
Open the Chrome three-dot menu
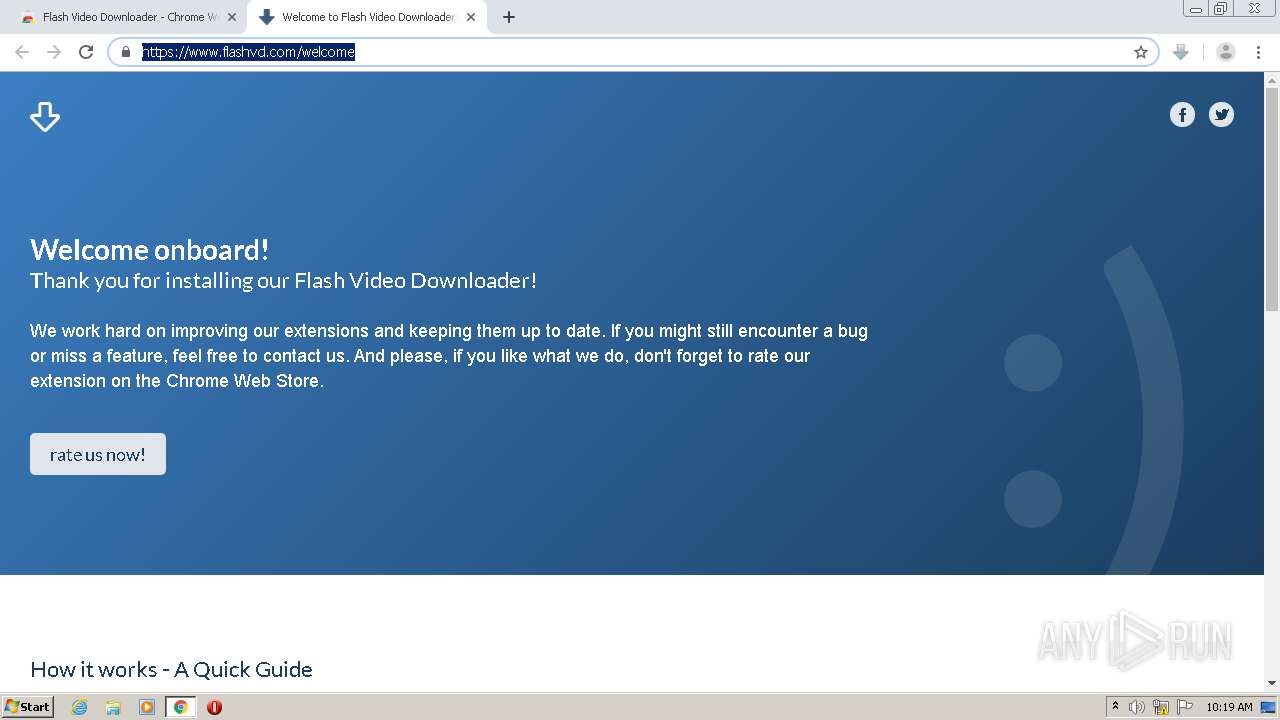click(x=1259, y=52)
